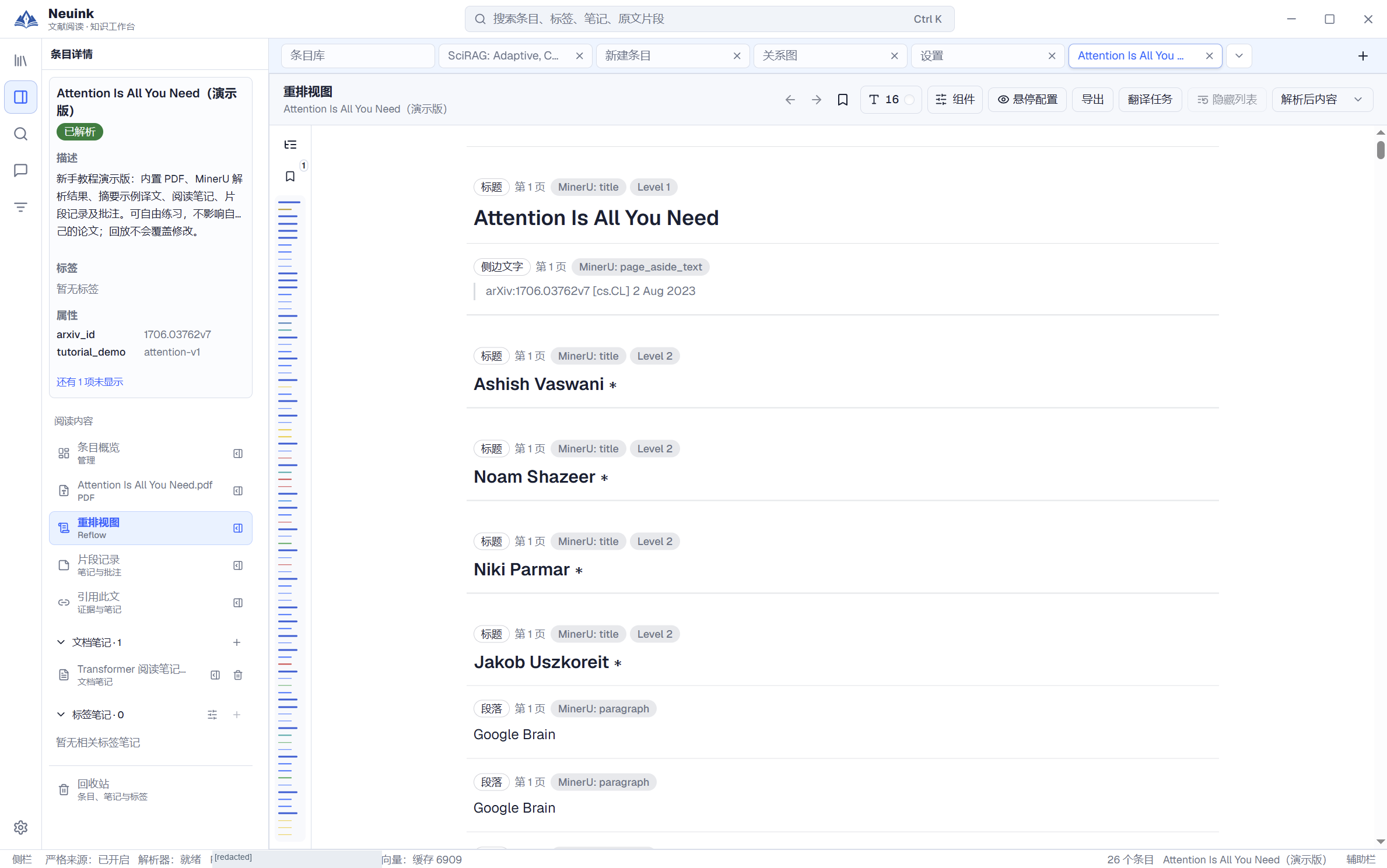Focus the global search input field

click(709, 19)
